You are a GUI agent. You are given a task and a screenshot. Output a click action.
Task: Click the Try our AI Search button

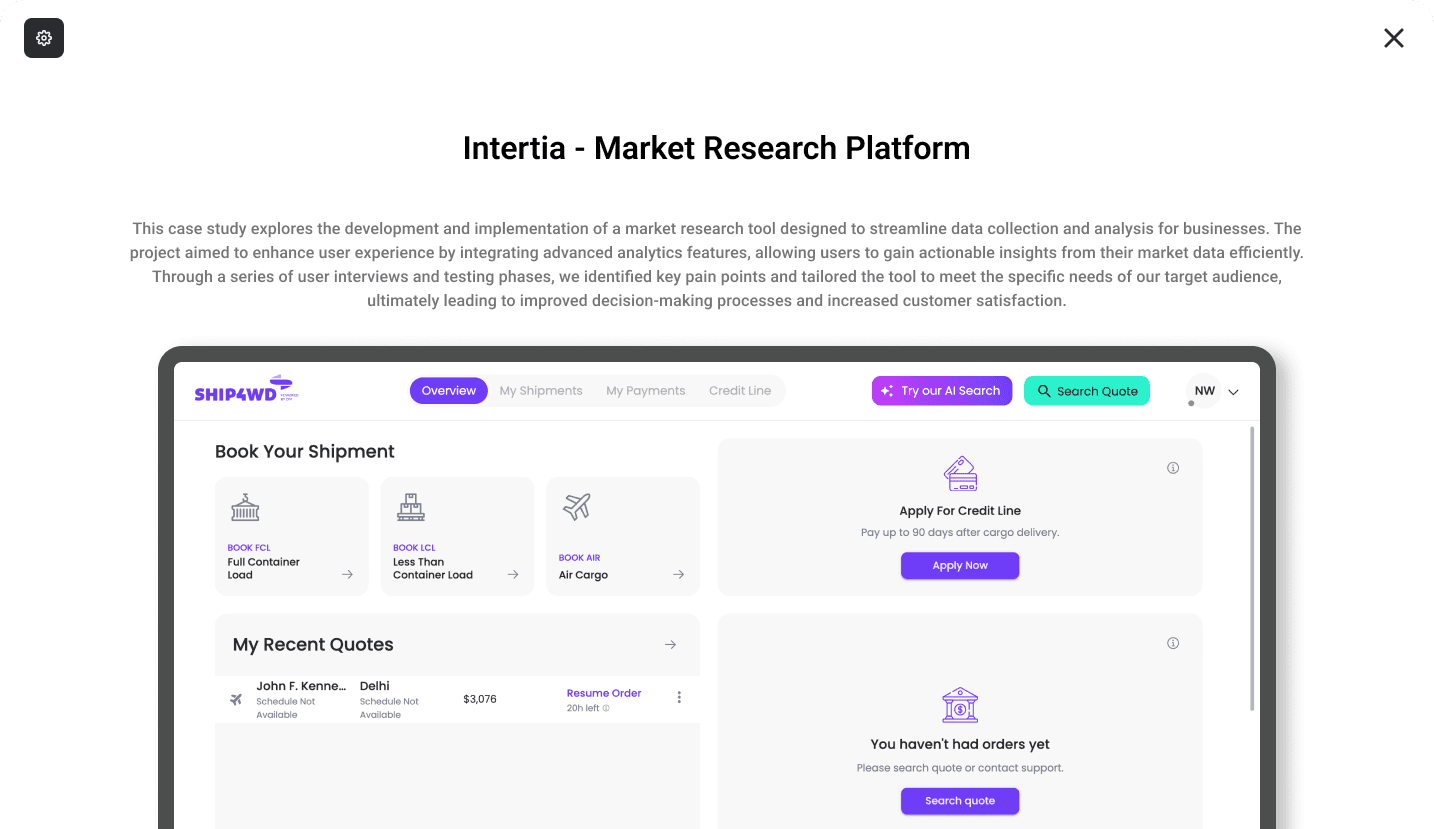pos(942,391)
